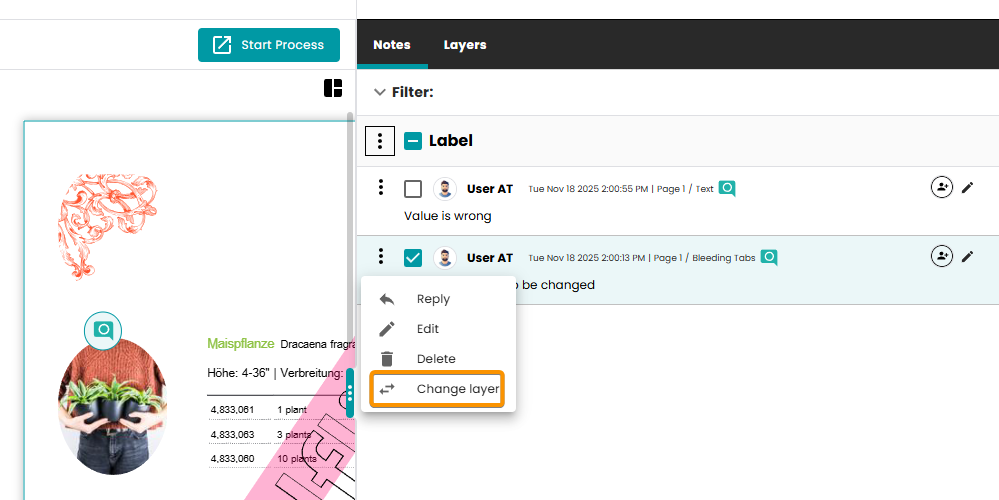Click the comment marker on the document preview
The height and width of the screenshot is (500, 999).
click(x=103, y=331)
